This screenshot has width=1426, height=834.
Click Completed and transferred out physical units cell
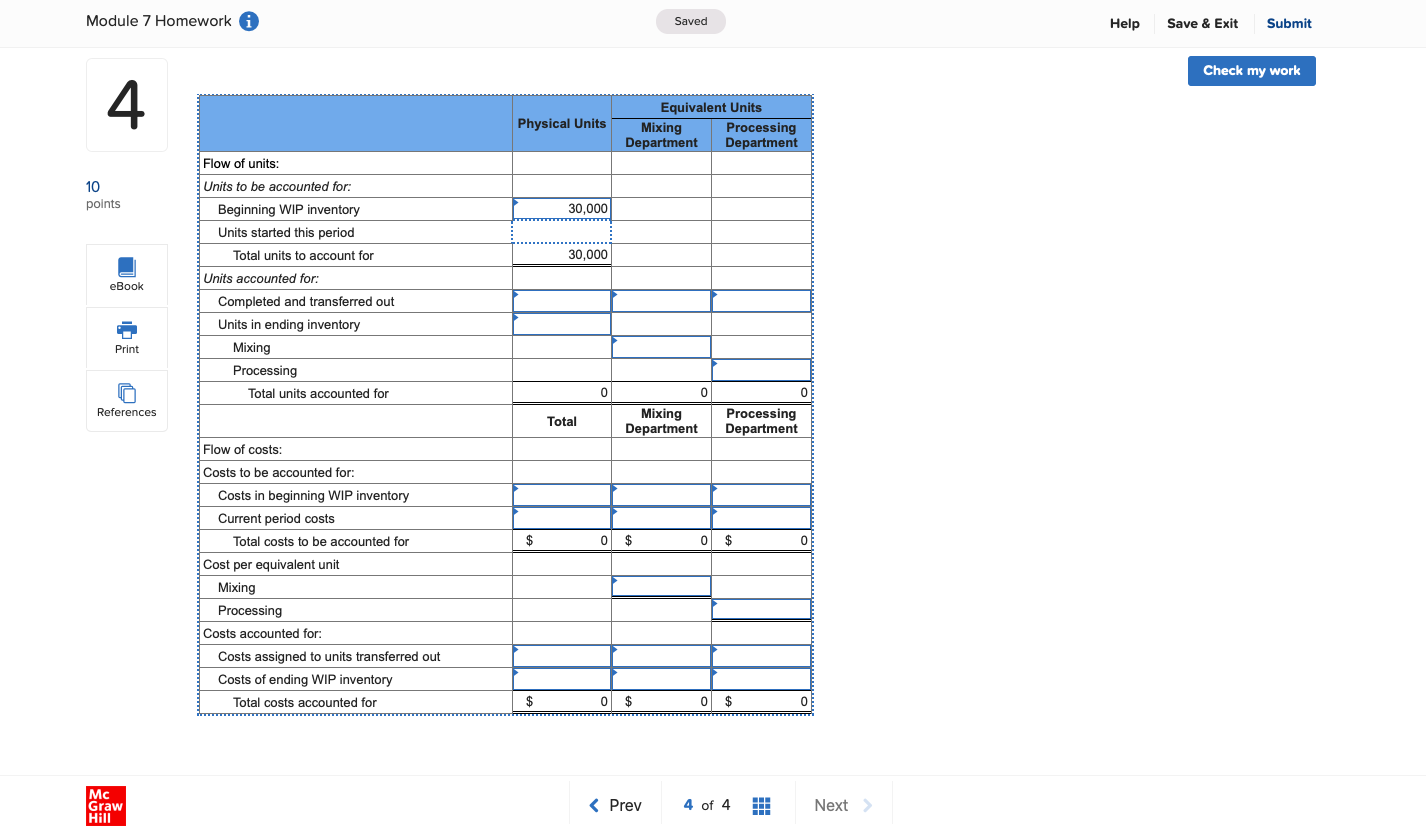pyautogui.click(x=561, y=300)
